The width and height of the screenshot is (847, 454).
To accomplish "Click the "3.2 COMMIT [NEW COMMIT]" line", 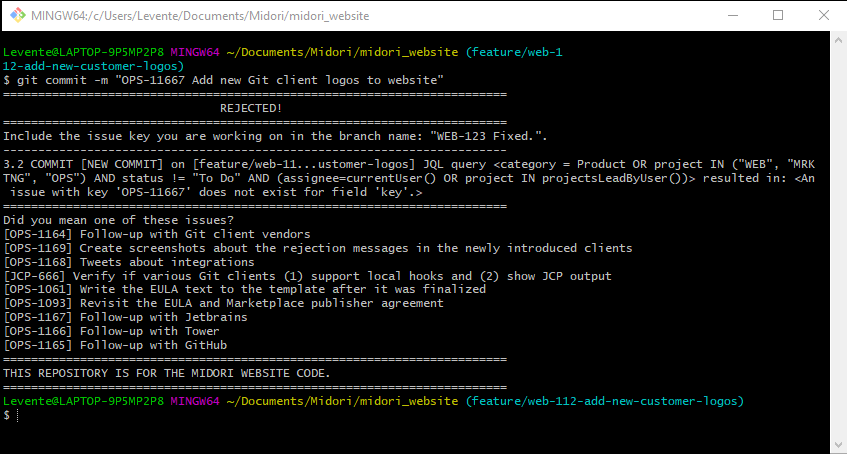I will click(409, 164).
